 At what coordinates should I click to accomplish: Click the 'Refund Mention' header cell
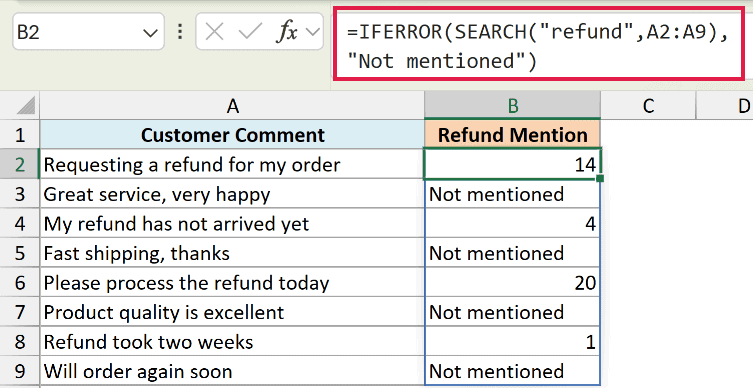[512, 135]
